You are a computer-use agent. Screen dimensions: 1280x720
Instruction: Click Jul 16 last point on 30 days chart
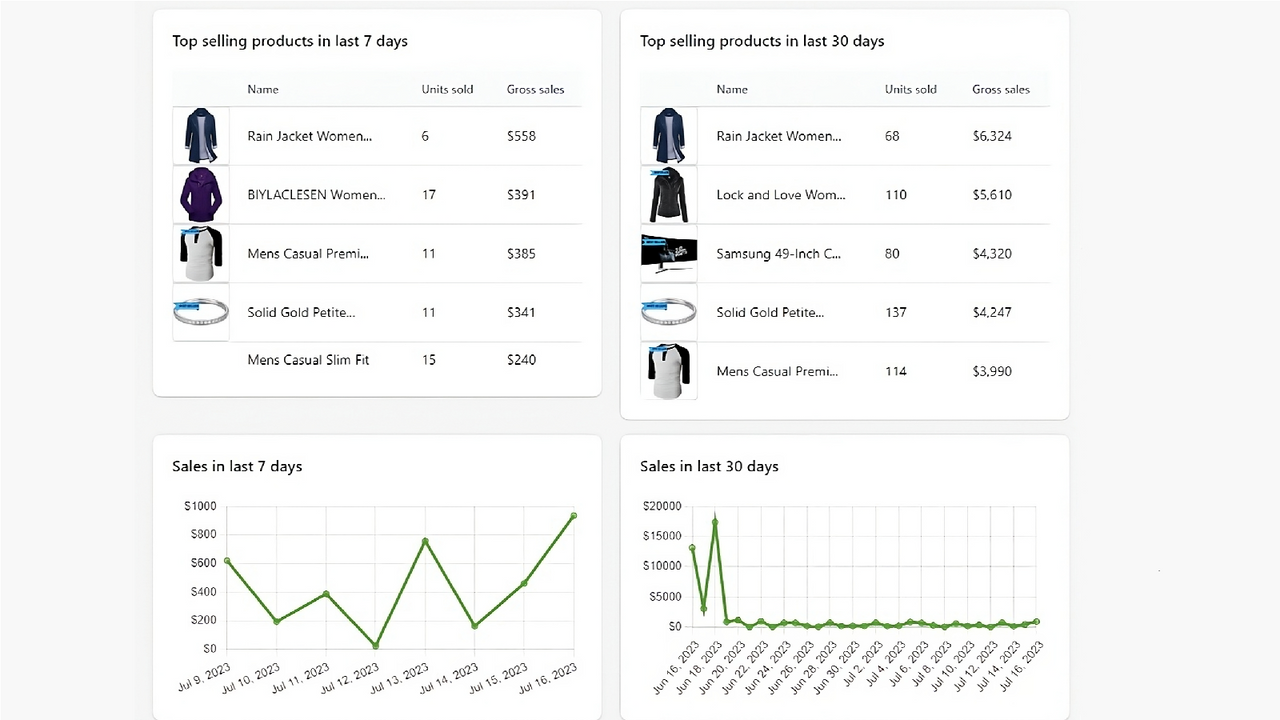[1037, 622]
